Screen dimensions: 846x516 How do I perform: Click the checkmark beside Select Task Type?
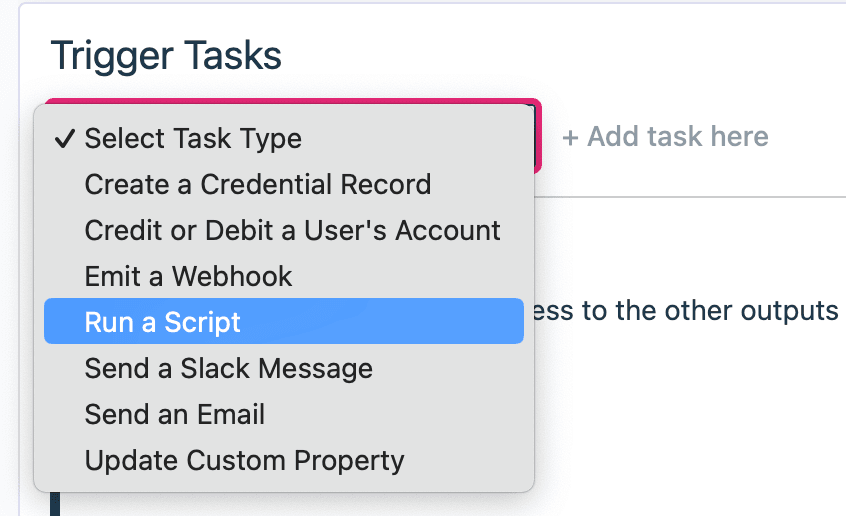(x=64, y=138)
